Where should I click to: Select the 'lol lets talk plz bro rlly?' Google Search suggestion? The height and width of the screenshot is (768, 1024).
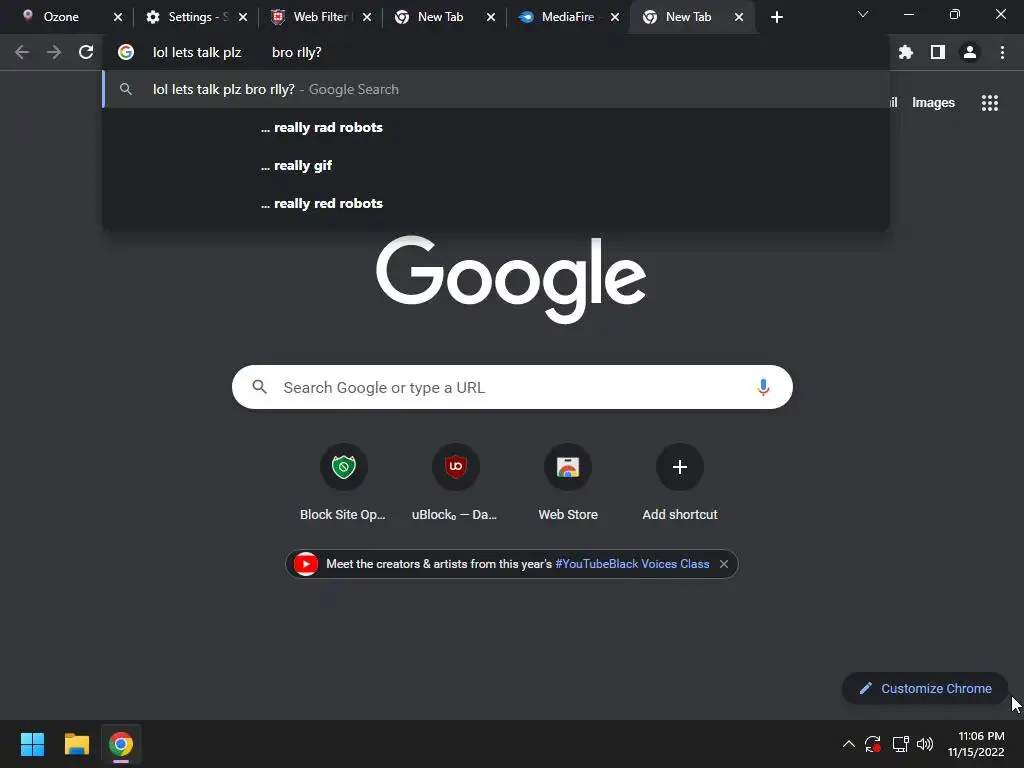(x=496, y=89)
